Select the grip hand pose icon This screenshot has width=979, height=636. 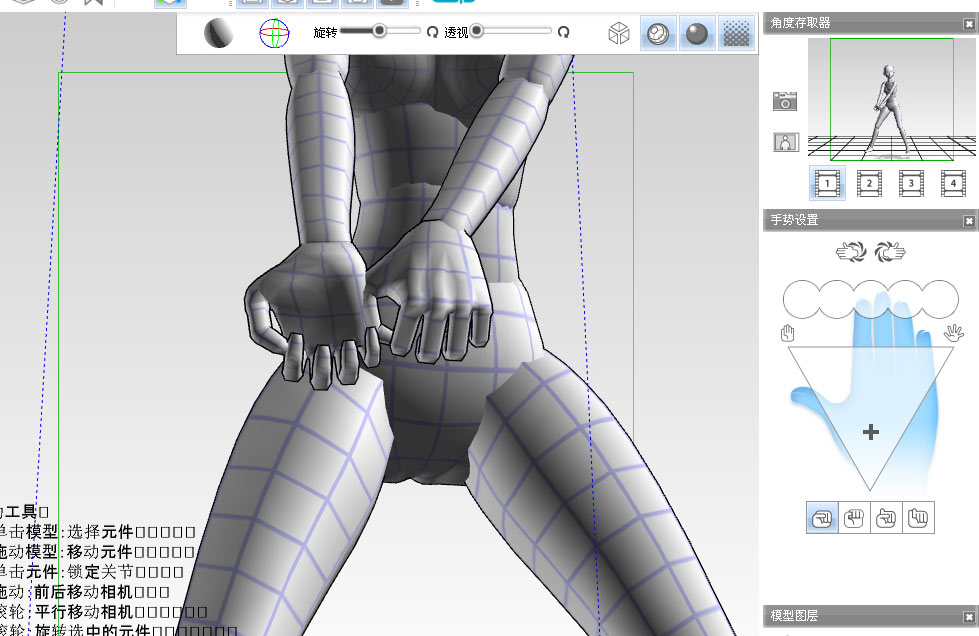[x=822, y=517]
